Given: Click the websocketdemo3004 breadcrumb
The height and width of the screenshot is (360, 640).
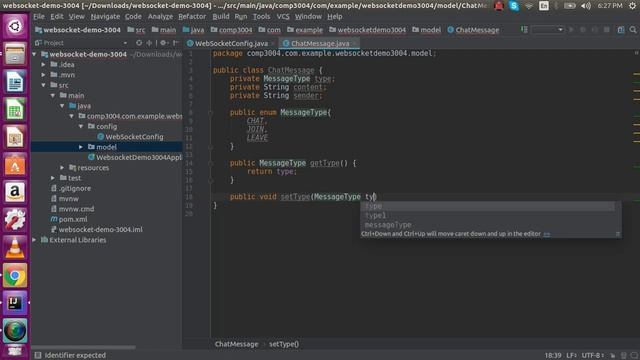Looking at the screenshot, I should coord(367,30).
